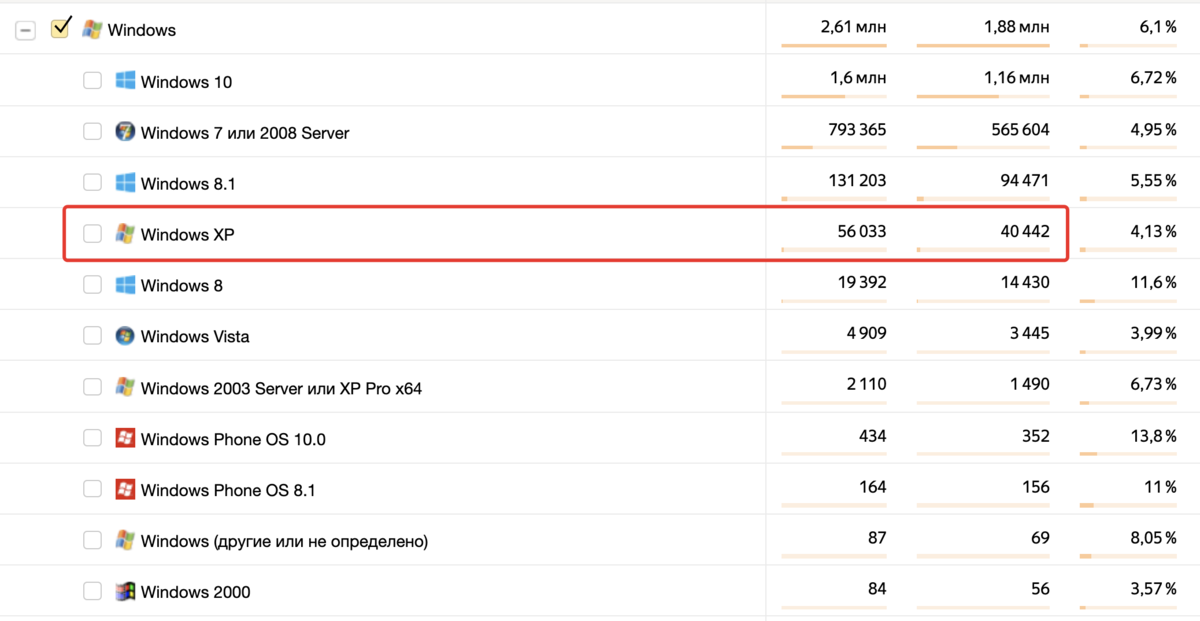This screenshot has height=621, width=1200.
Task: Click the Windows 7 orb icon
Action: (x=125, y=131)
